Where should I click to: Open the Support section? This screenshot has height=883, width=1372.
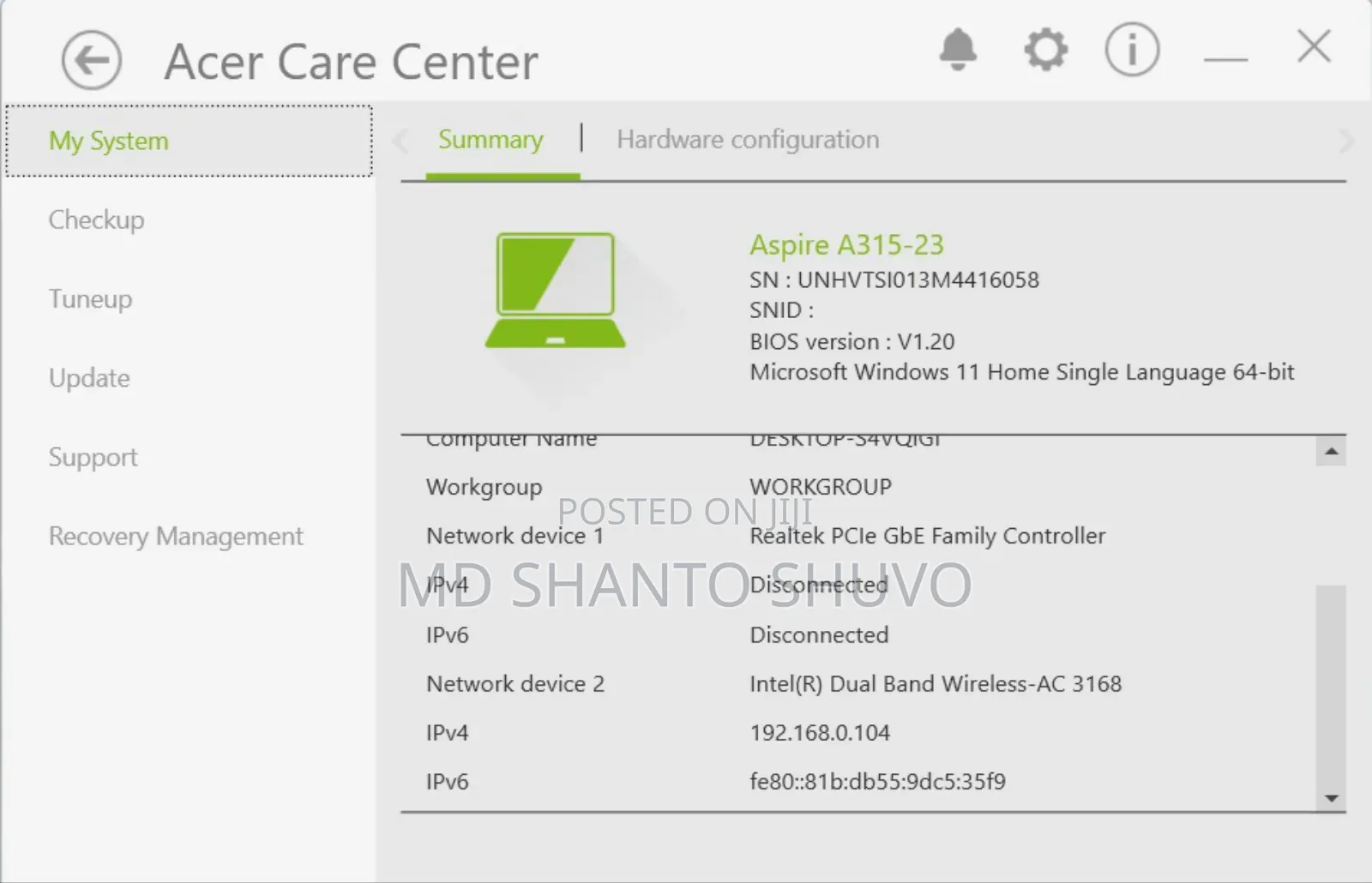click(x=93, y=457)
